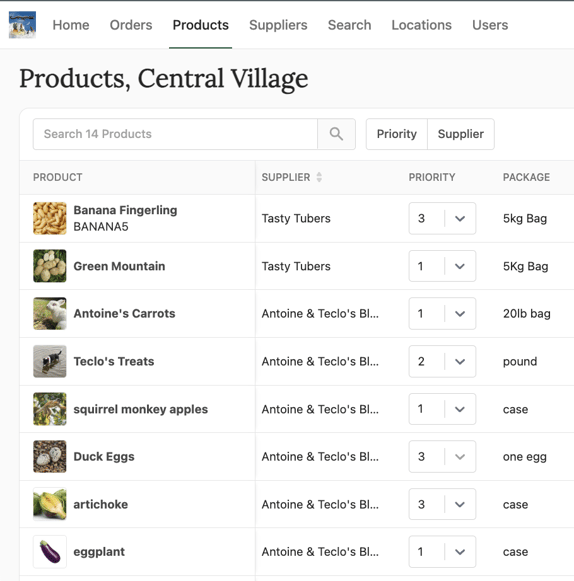The image size is (574, 581).
Task: Click the eggplant product image
Action: 50,552
